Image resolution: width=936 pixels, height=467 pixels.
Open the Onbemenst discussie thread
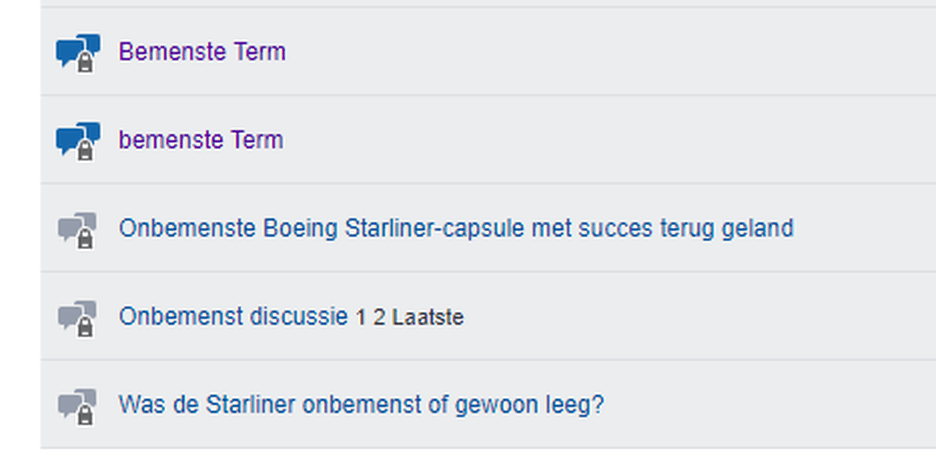tap(233, 317)
